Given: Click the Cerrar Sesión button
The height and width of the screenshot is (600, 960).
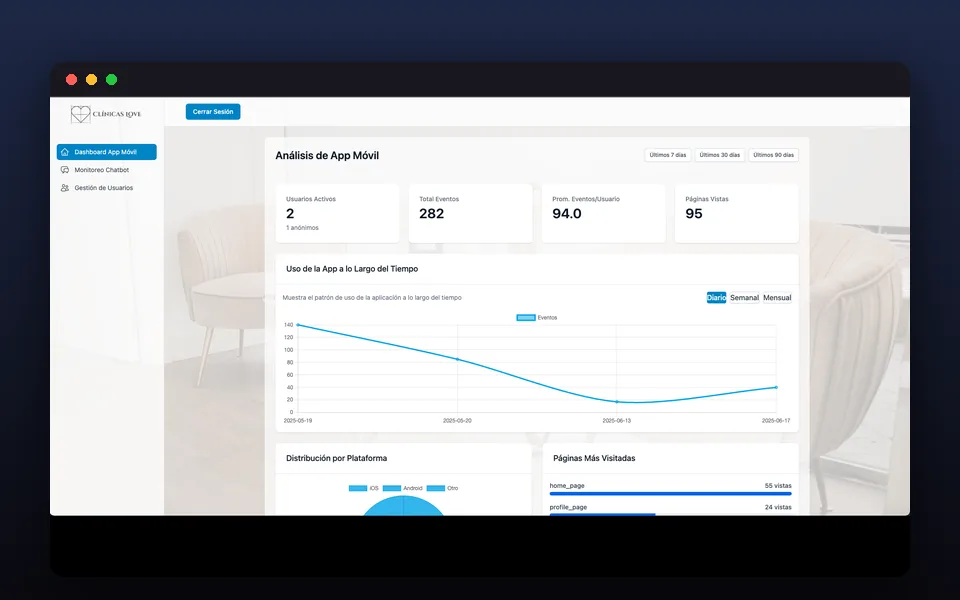Looking at the screenshot, I should pos(213,111).
